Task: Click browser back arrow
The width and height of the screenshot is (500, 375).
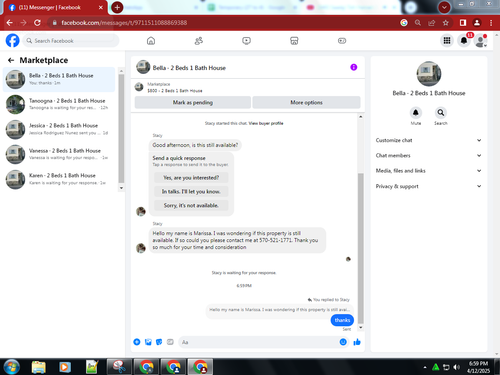Action: (x=9, y=23)
